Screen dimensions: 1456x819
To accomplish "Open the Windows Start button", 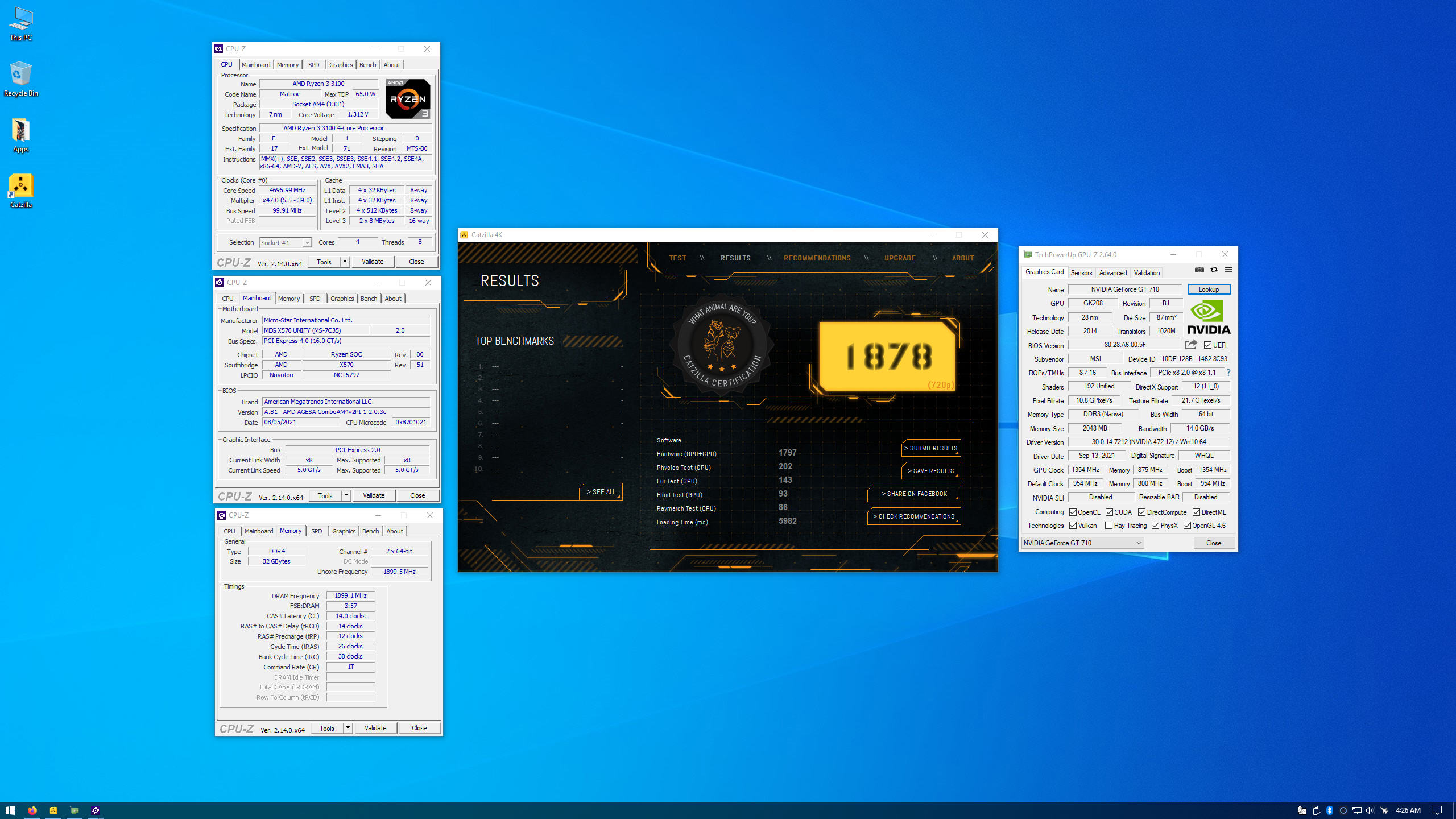I will point(10,810).
